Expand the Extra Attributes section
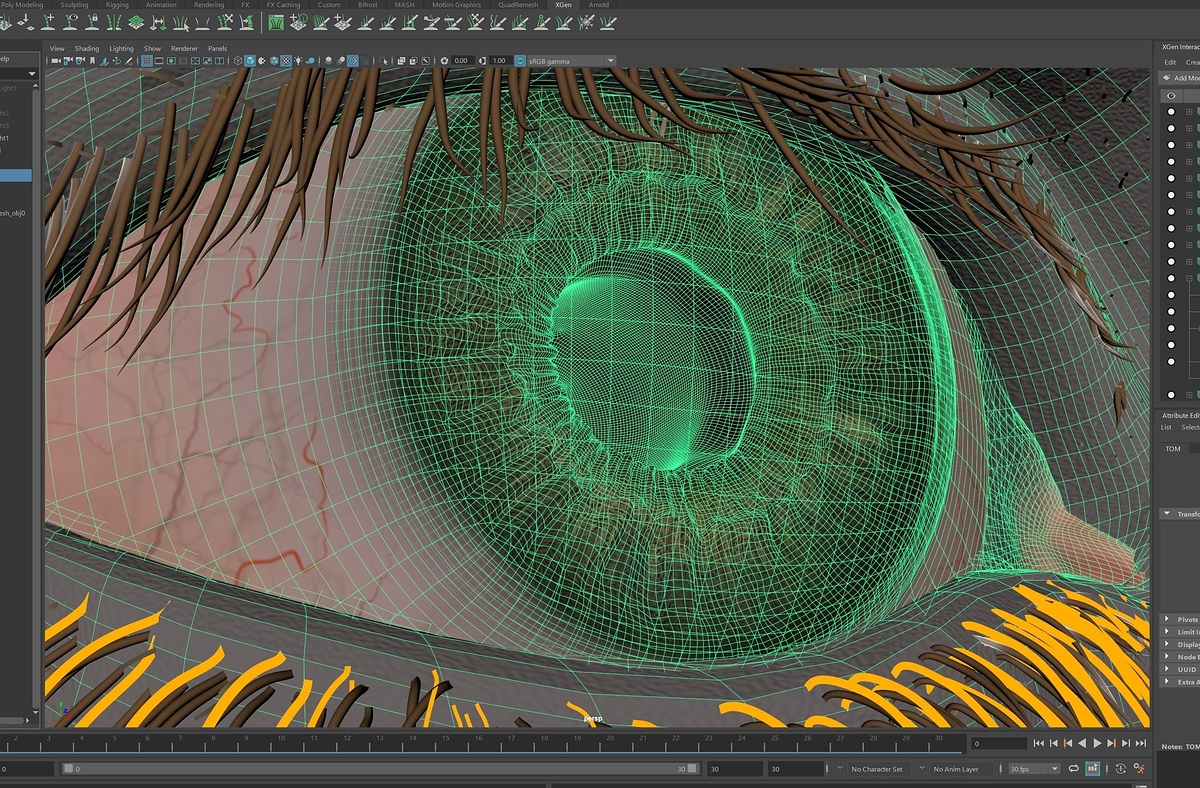The height and width of the screenshot is (788, 1200). coord(1180,682)
